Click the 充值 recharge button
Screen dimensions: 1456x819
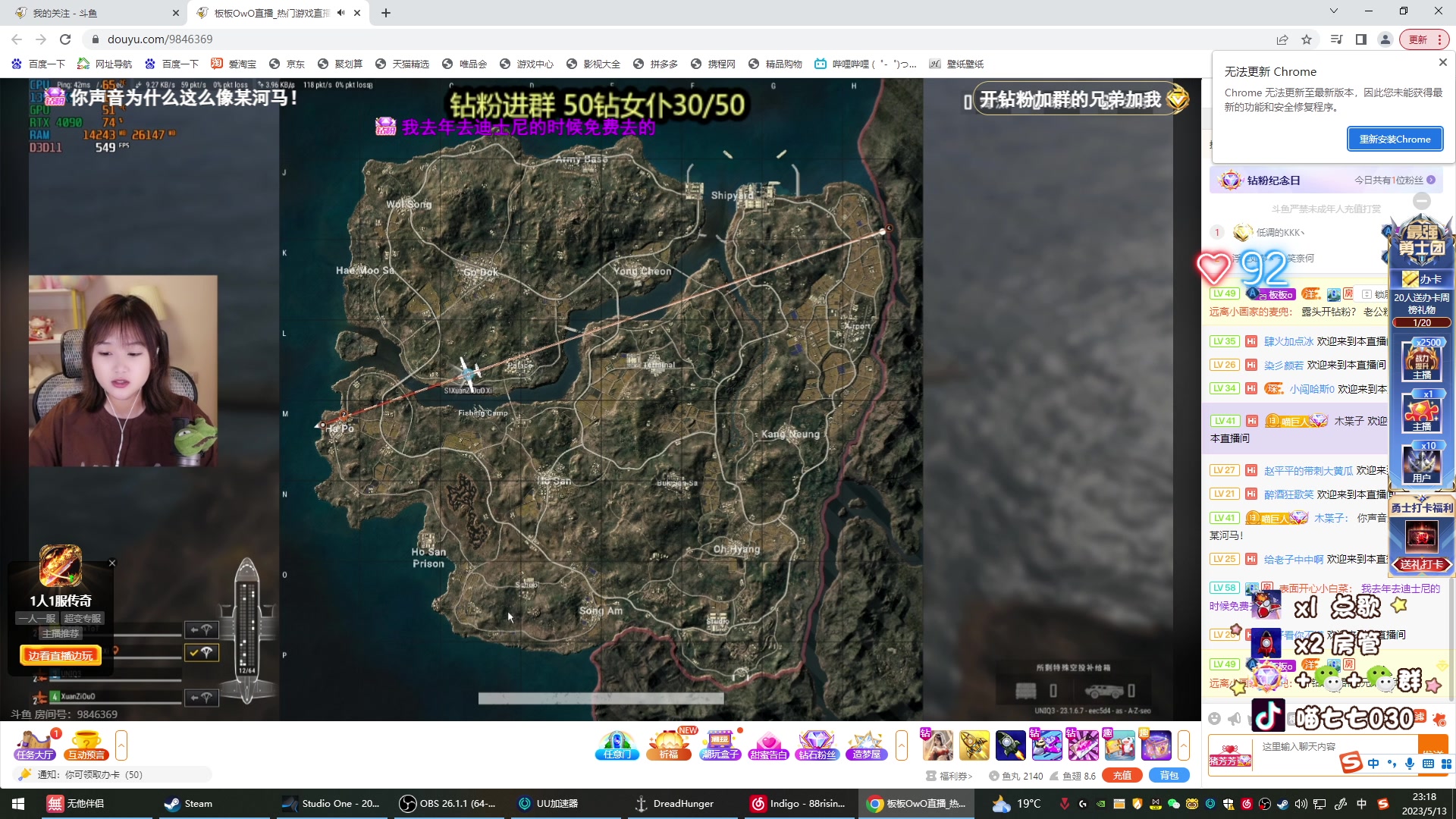(1122, 775)
